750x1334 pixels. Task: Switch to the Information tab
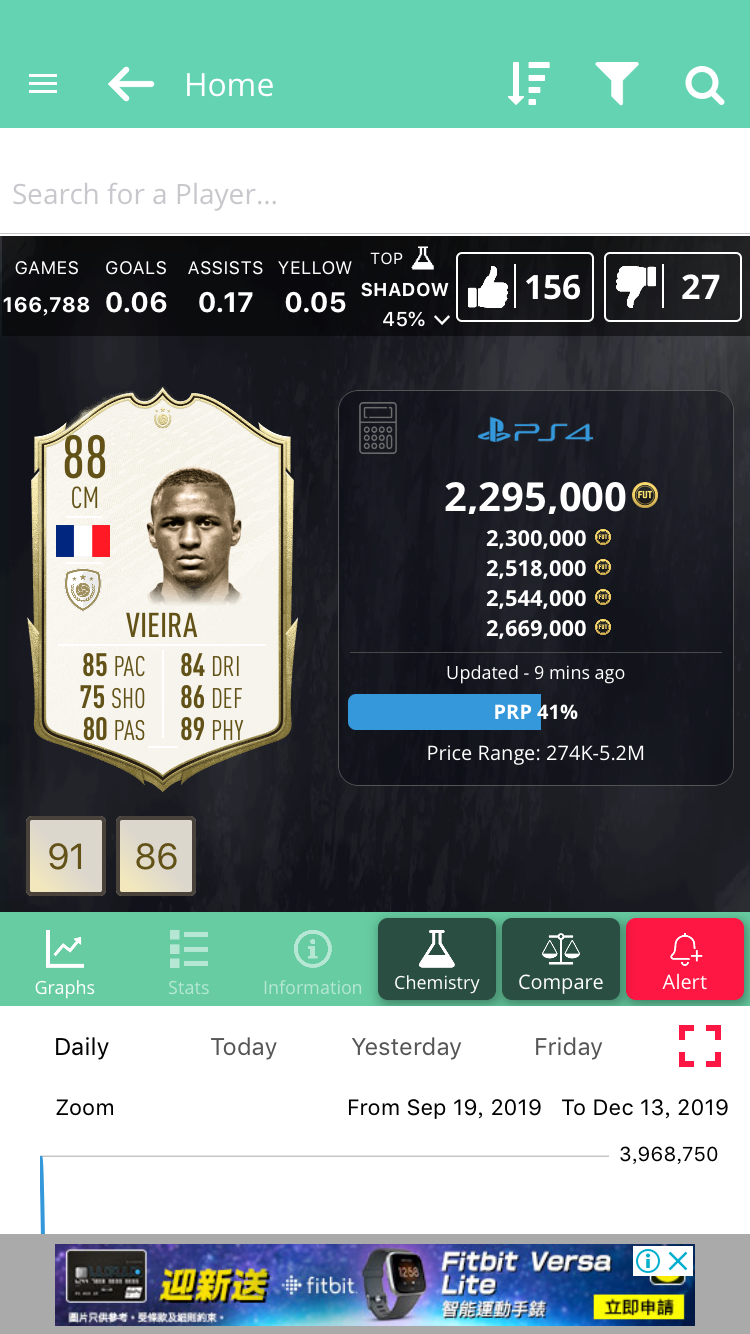tap(312, 962)
